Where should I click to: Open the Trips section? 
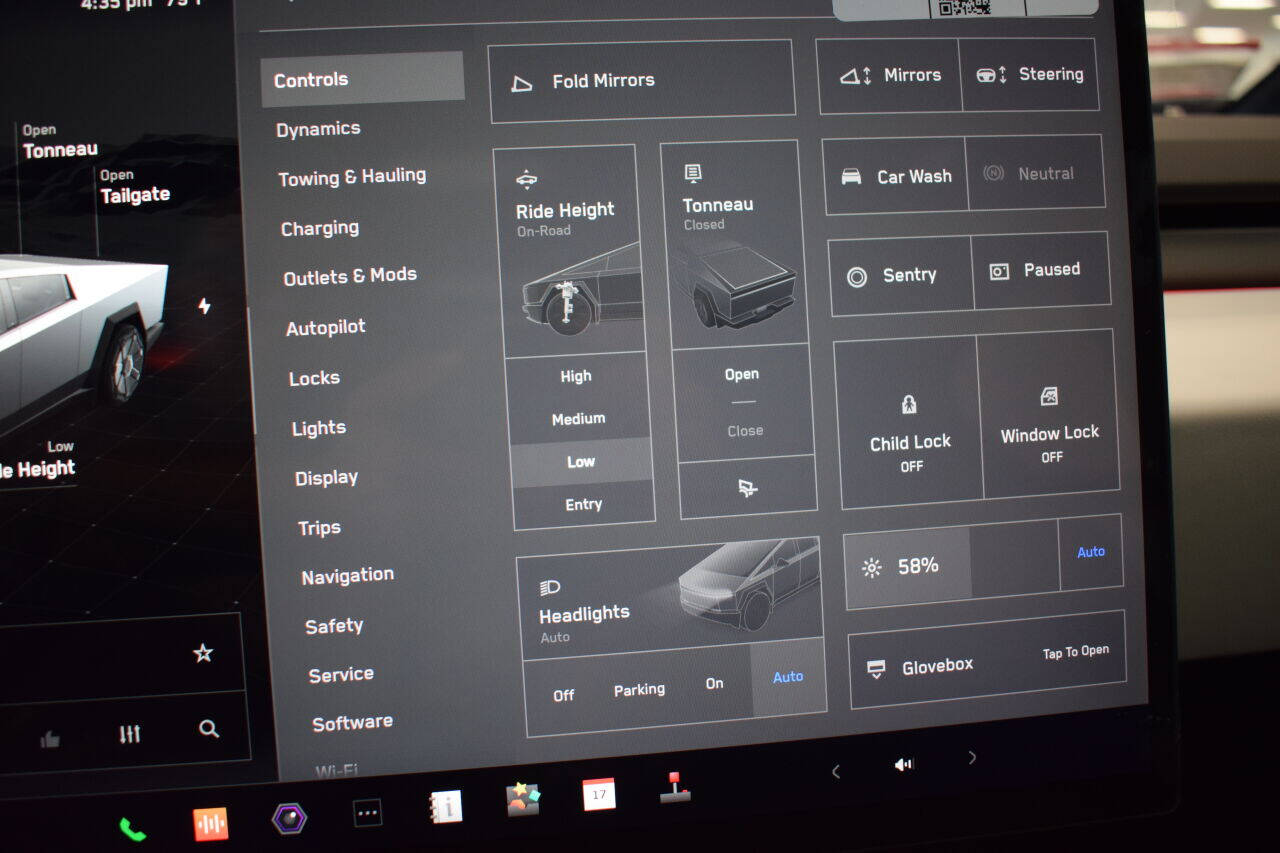319,528
